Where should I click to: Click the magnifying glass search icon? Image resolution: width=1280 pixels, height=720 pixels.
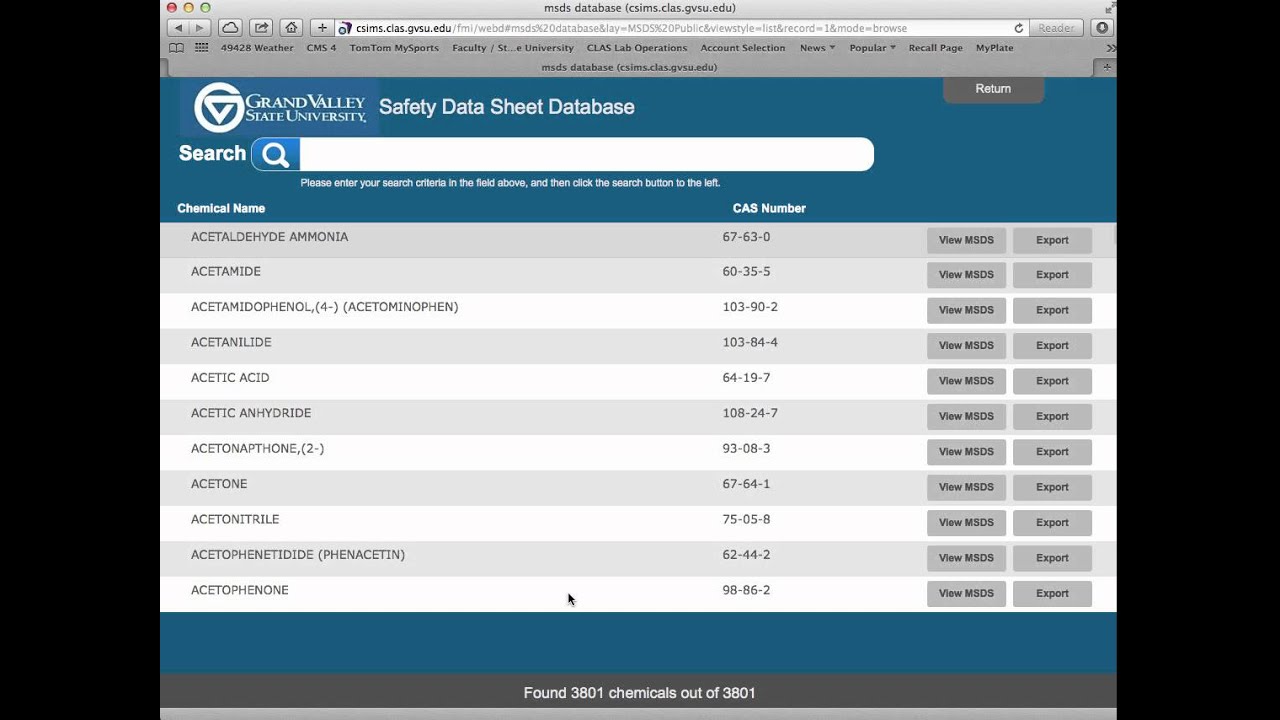(x=276, y=154)
